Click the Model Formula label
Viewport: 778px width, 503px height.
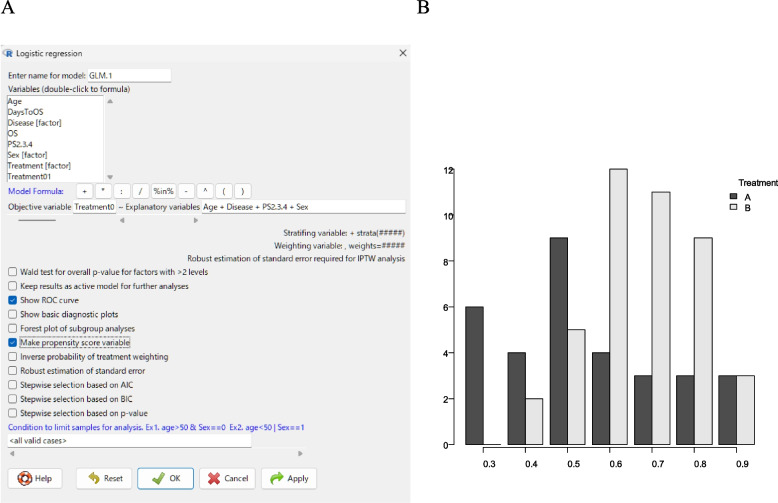[x=36, y=191]
